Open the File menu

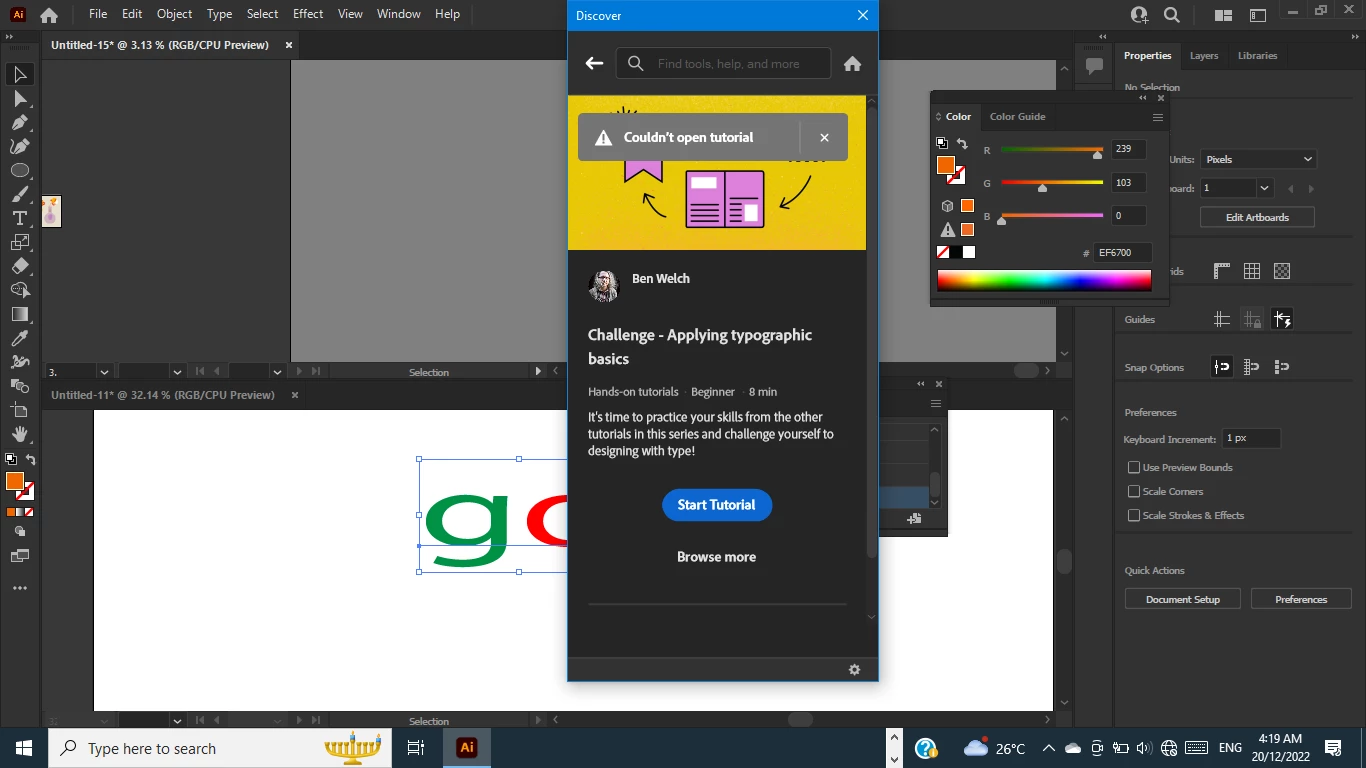point(98,14)
